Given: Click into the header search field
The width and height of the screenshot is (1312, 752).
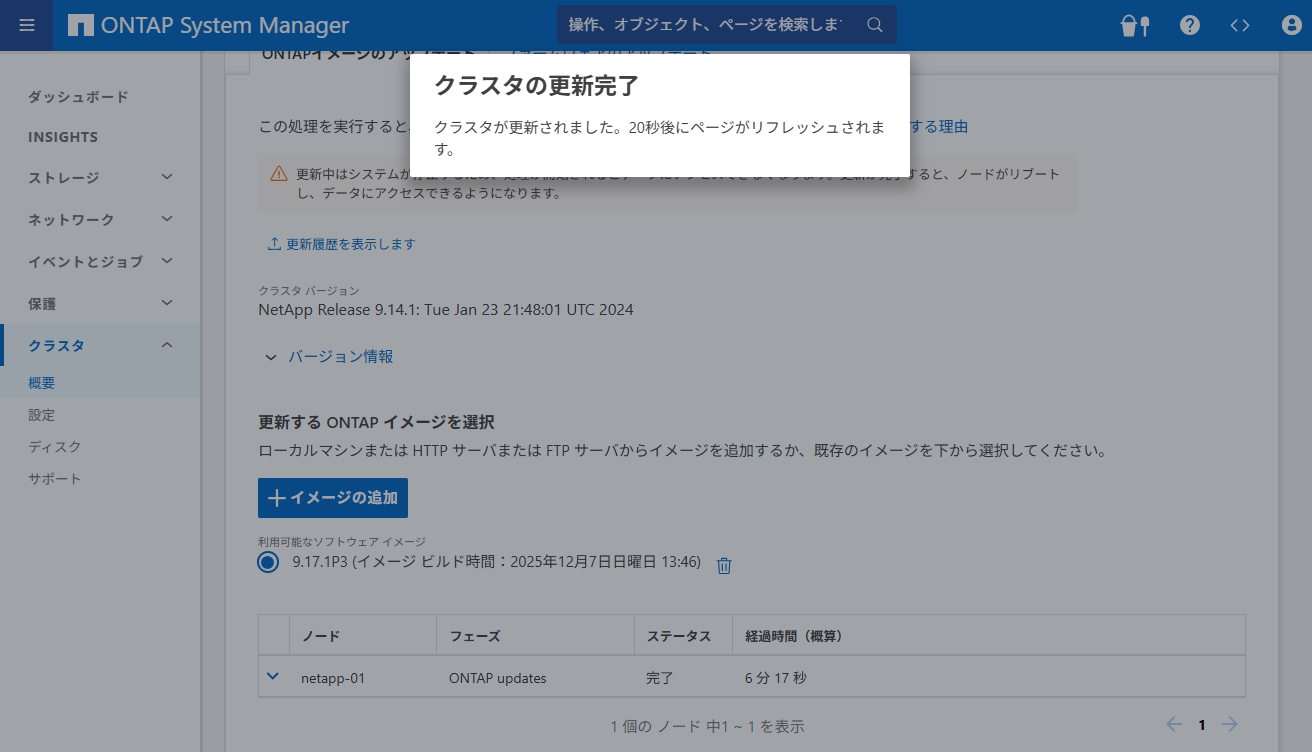Looking at the screenshot, I should 705,25.
